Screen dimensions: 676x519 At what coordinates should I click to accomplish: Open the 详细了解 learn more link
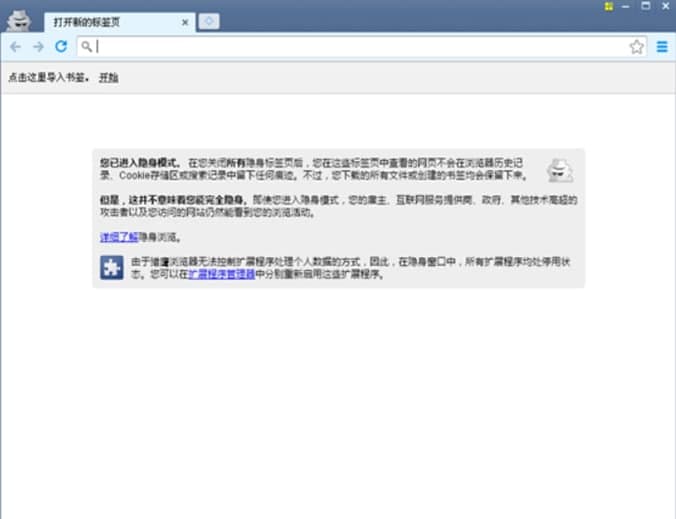point(119,237)
